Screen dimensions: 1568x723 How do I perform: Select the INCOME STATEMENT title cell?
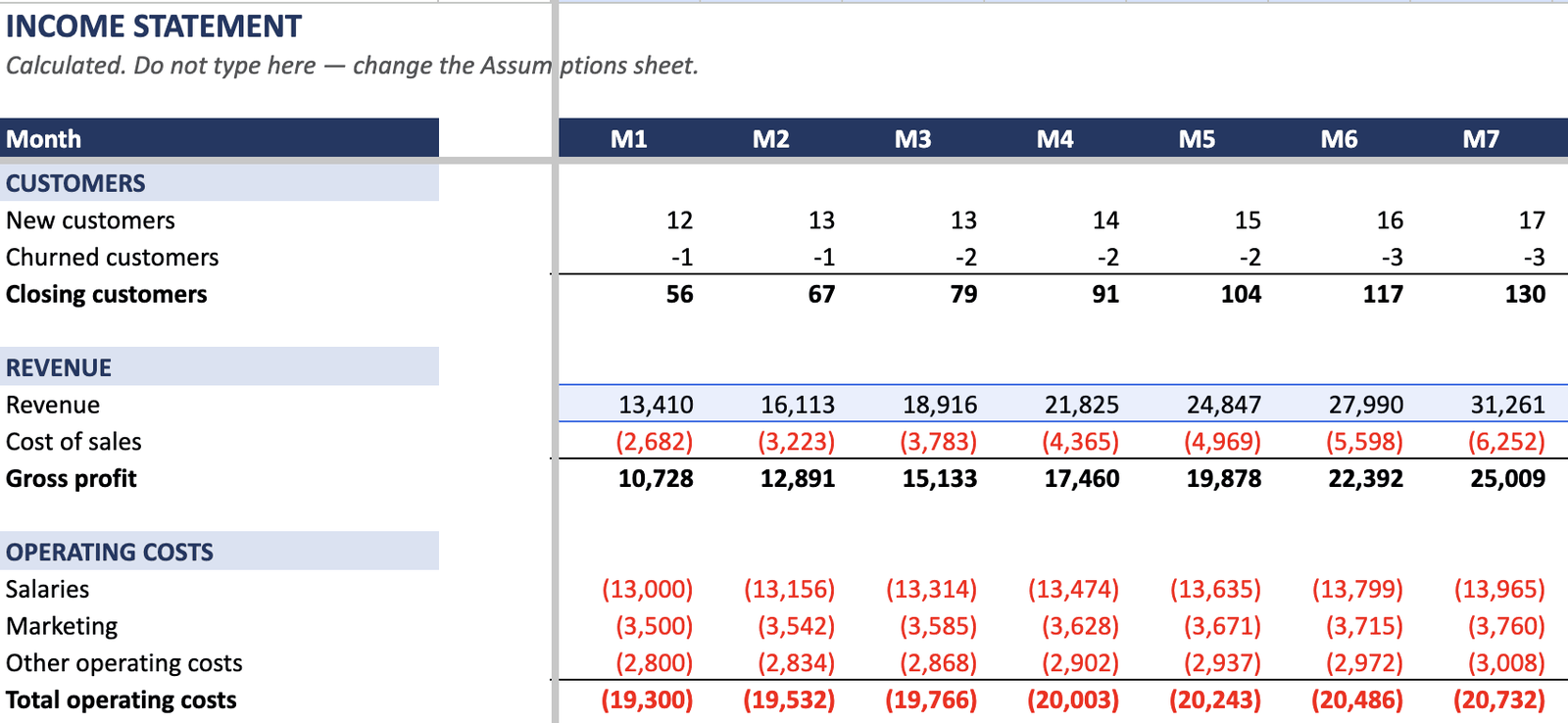[x=154, y=26]
